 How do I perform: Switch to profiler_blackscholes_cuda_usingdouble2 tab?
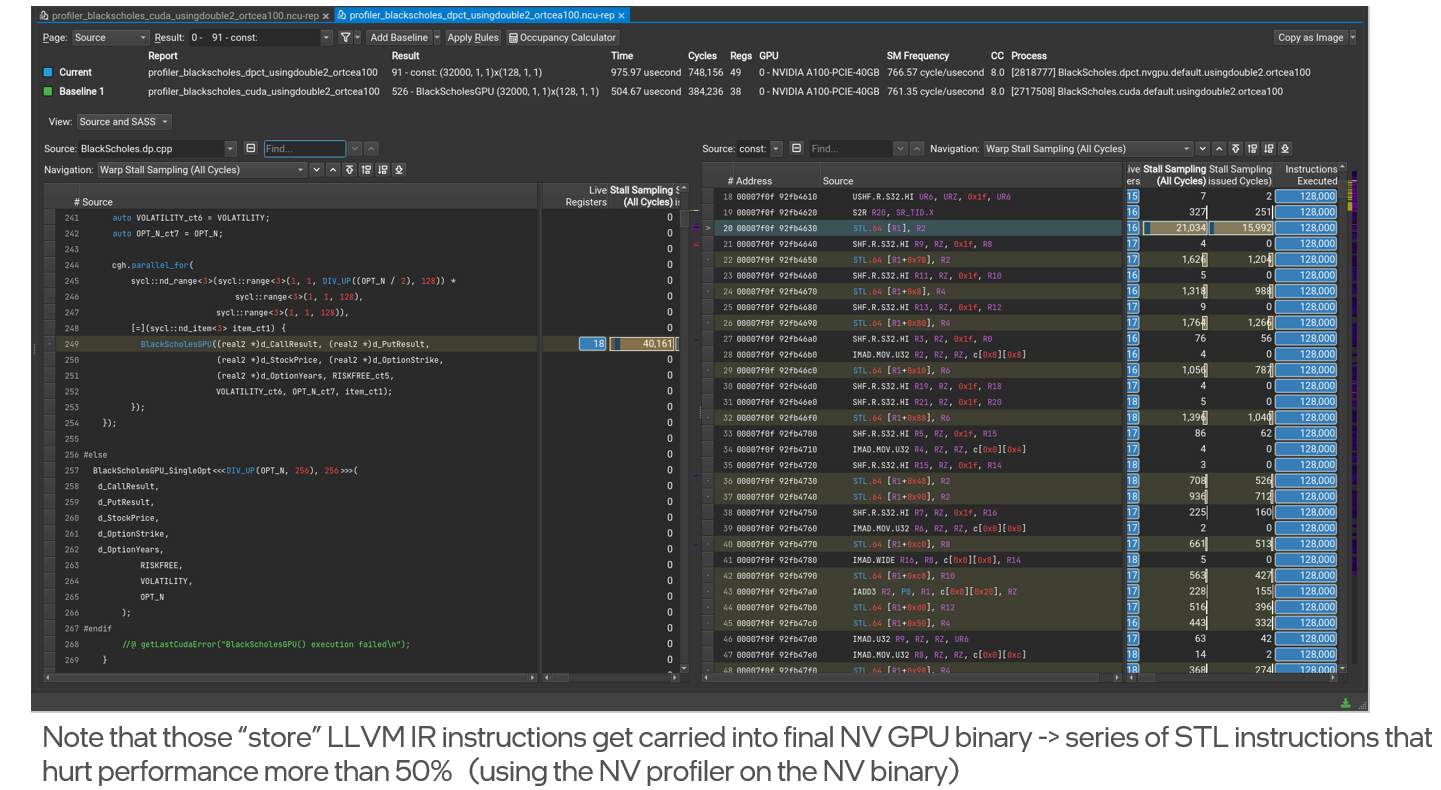183,16
